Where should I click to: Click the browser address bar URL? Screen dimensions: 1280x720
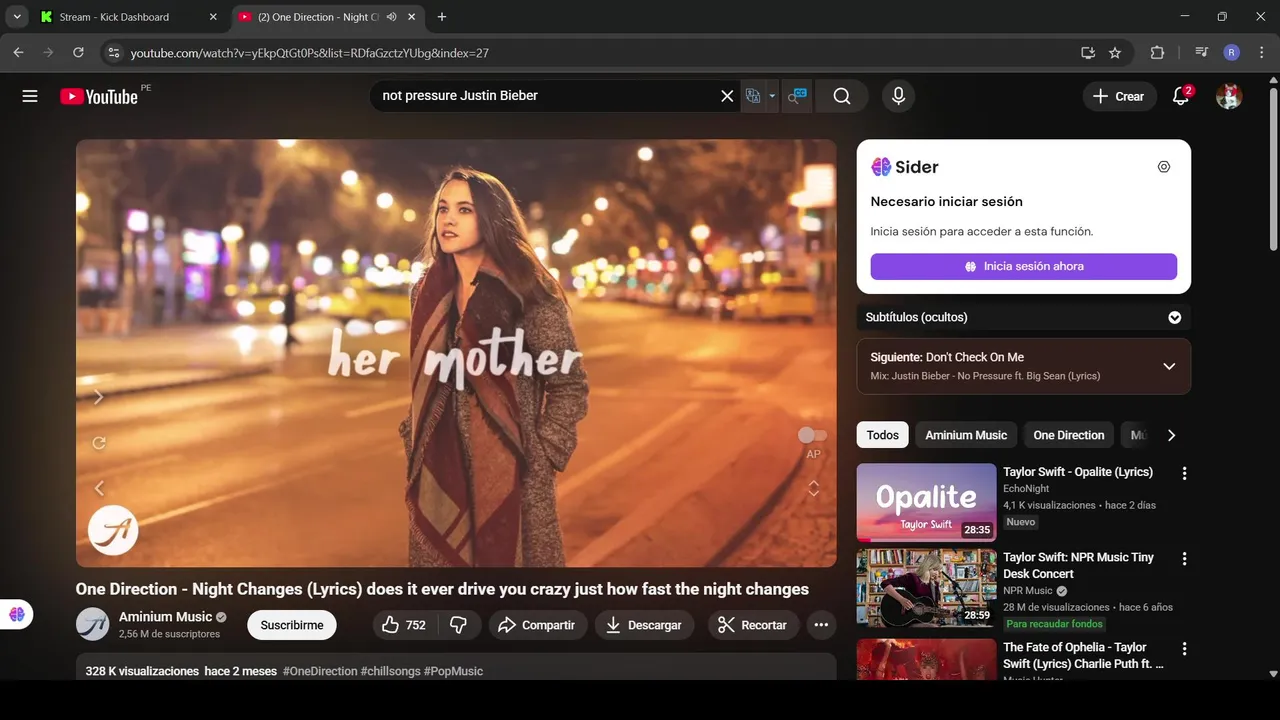(x=310, y=53)
